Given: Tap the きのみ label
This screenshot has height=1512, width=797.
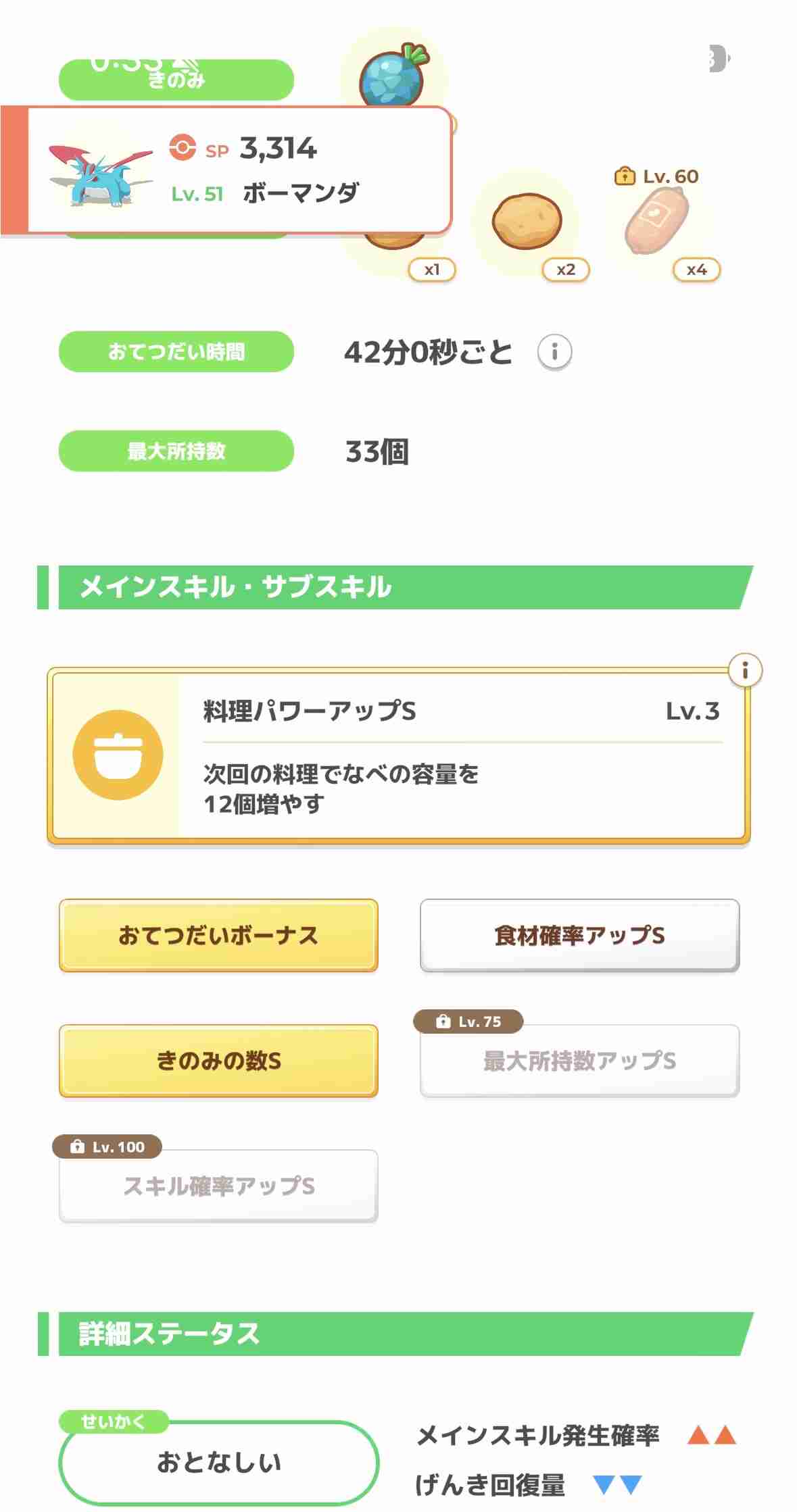Looking at the screenshot, I should tap(176, 80).
